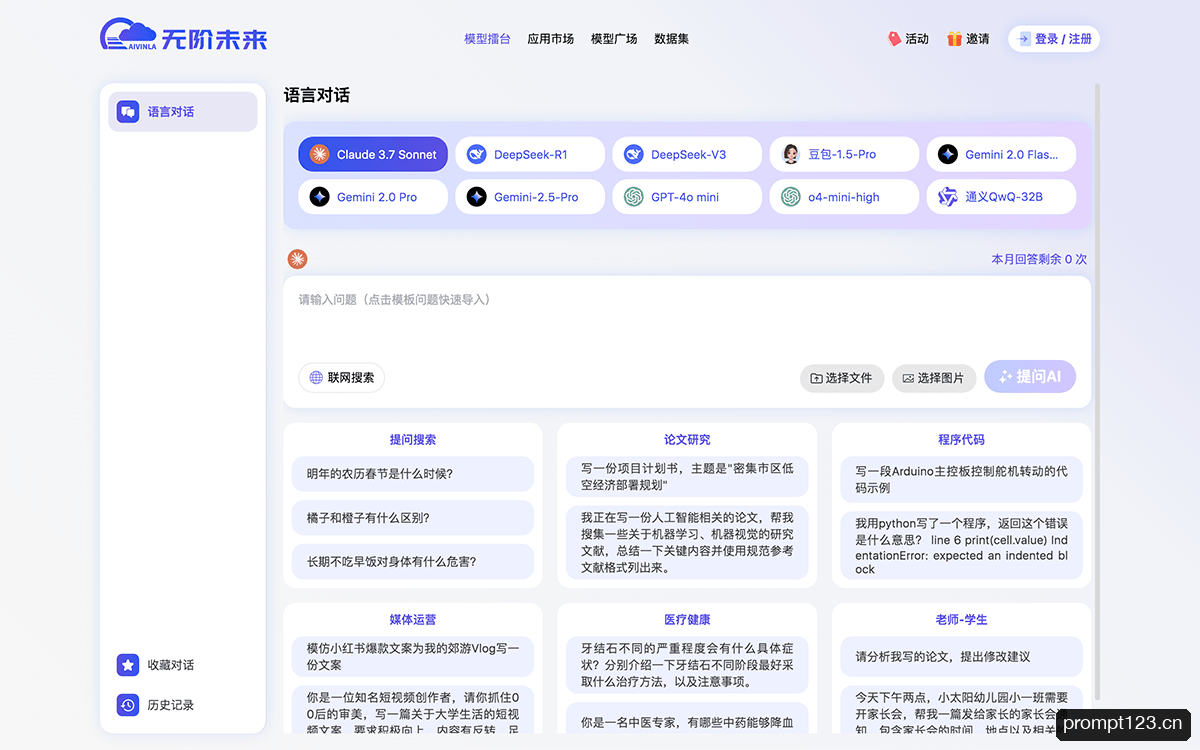
Task: Pick the 牙结石 symptoms template
Action: (687, 665)
